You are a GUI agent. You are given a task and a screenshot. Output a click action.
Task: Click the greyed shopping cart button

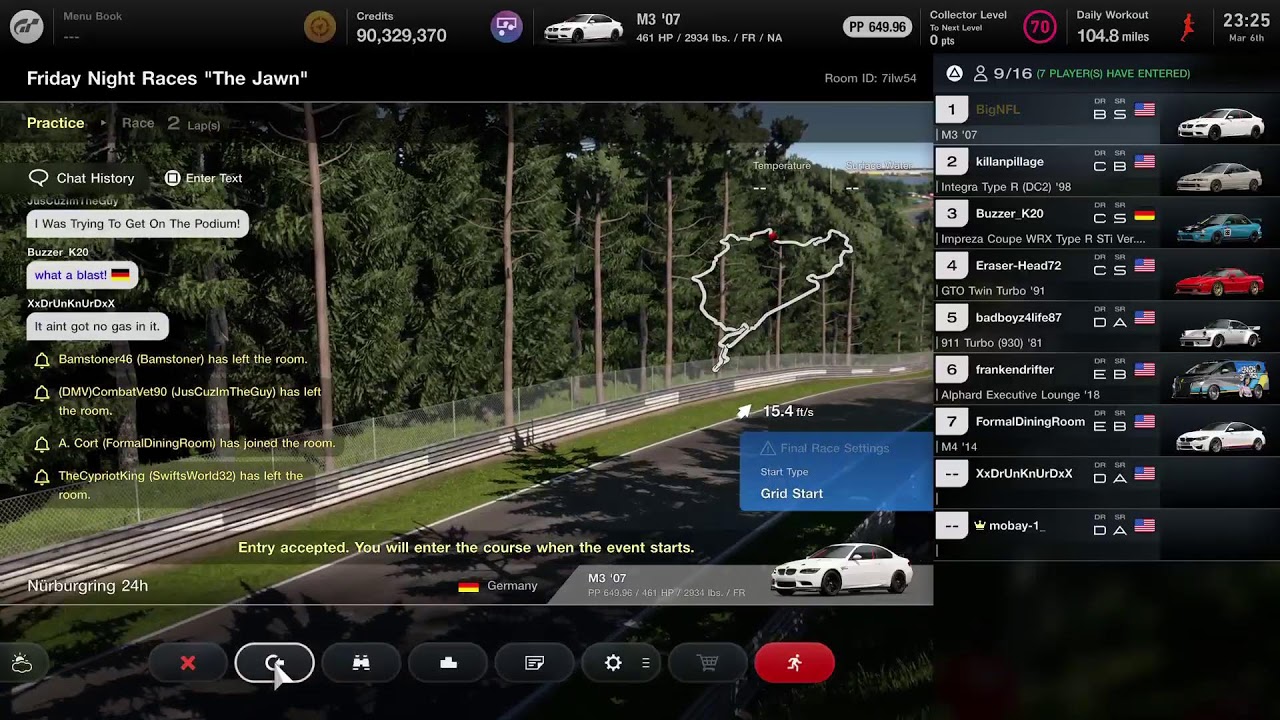click(708, 663)
